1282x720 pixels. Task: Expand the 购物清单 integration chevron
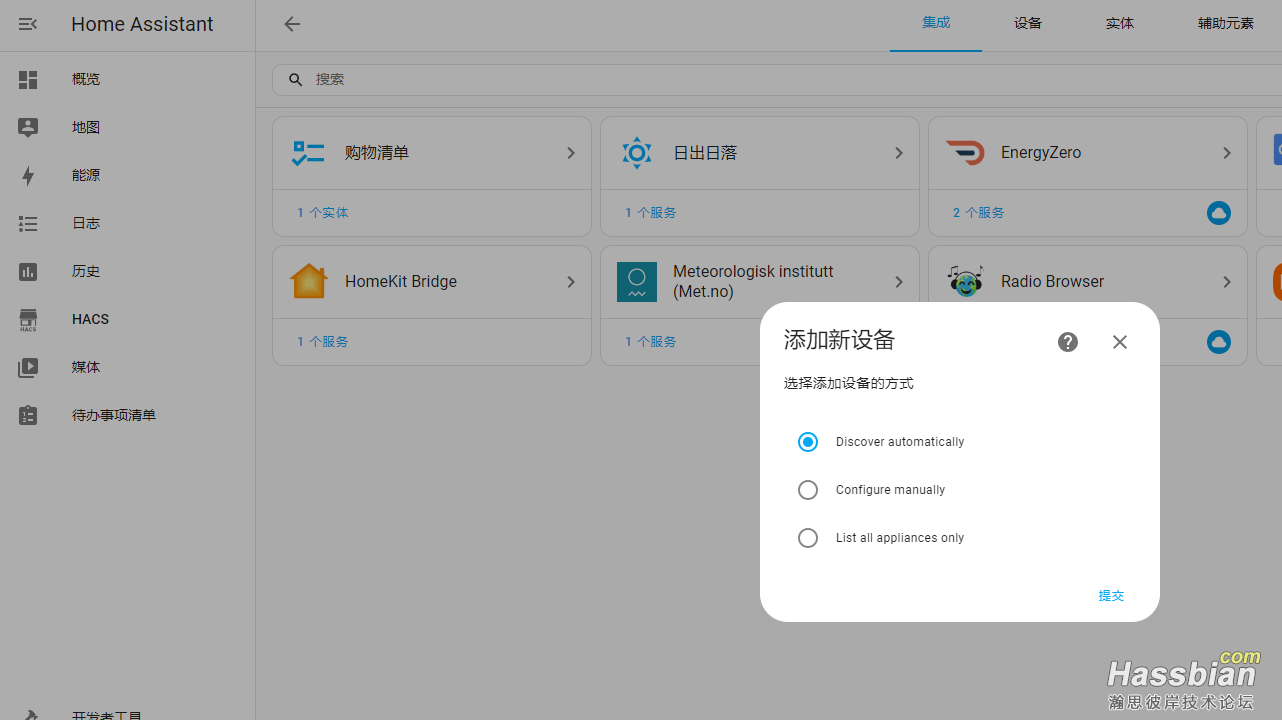tap(571, 153)
